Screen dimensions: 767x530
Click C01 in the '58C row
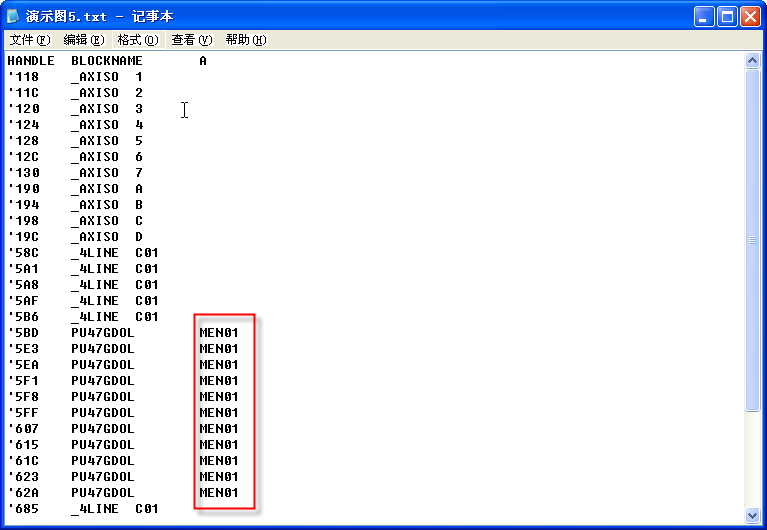pos(146,253)
